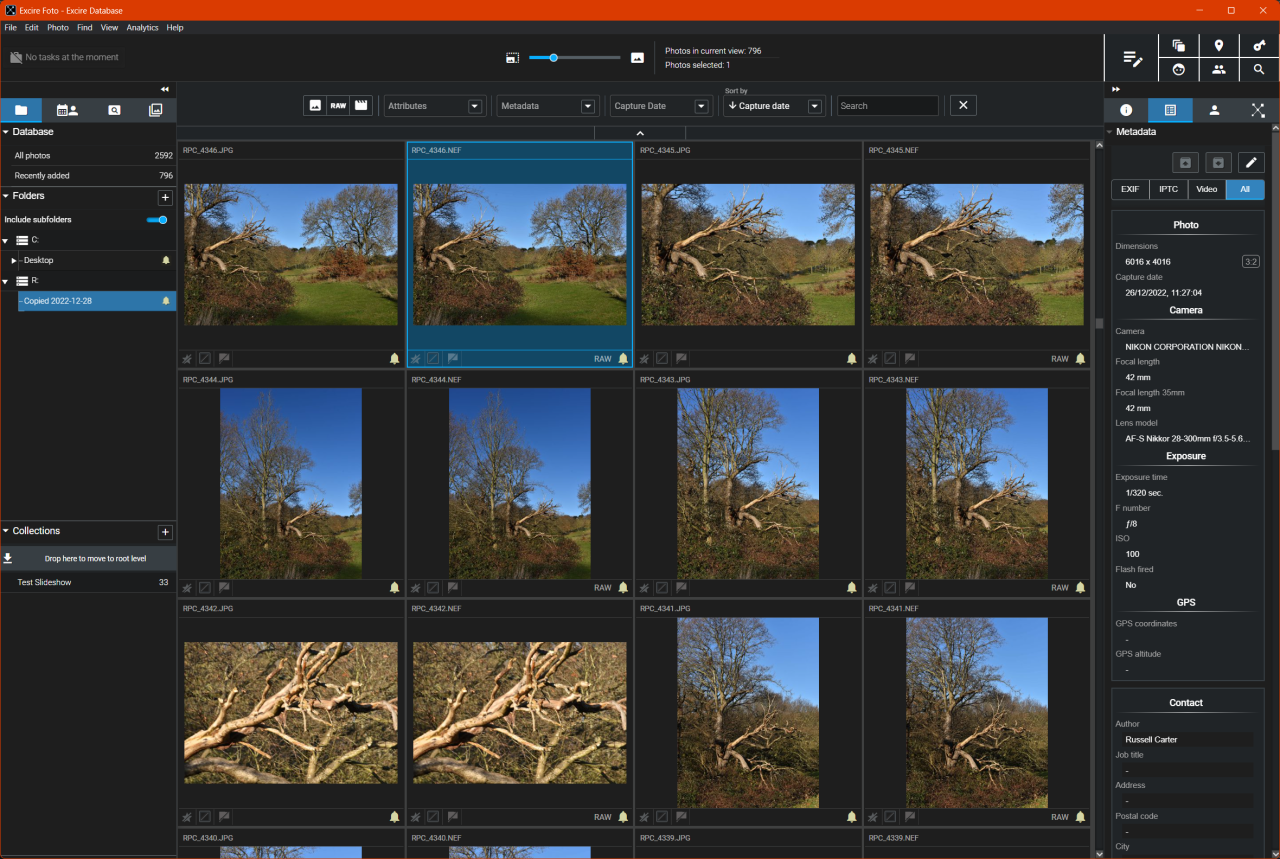
Task: Add a new folder with plus button
Action: pyautogui.click(x=166, y=198)
